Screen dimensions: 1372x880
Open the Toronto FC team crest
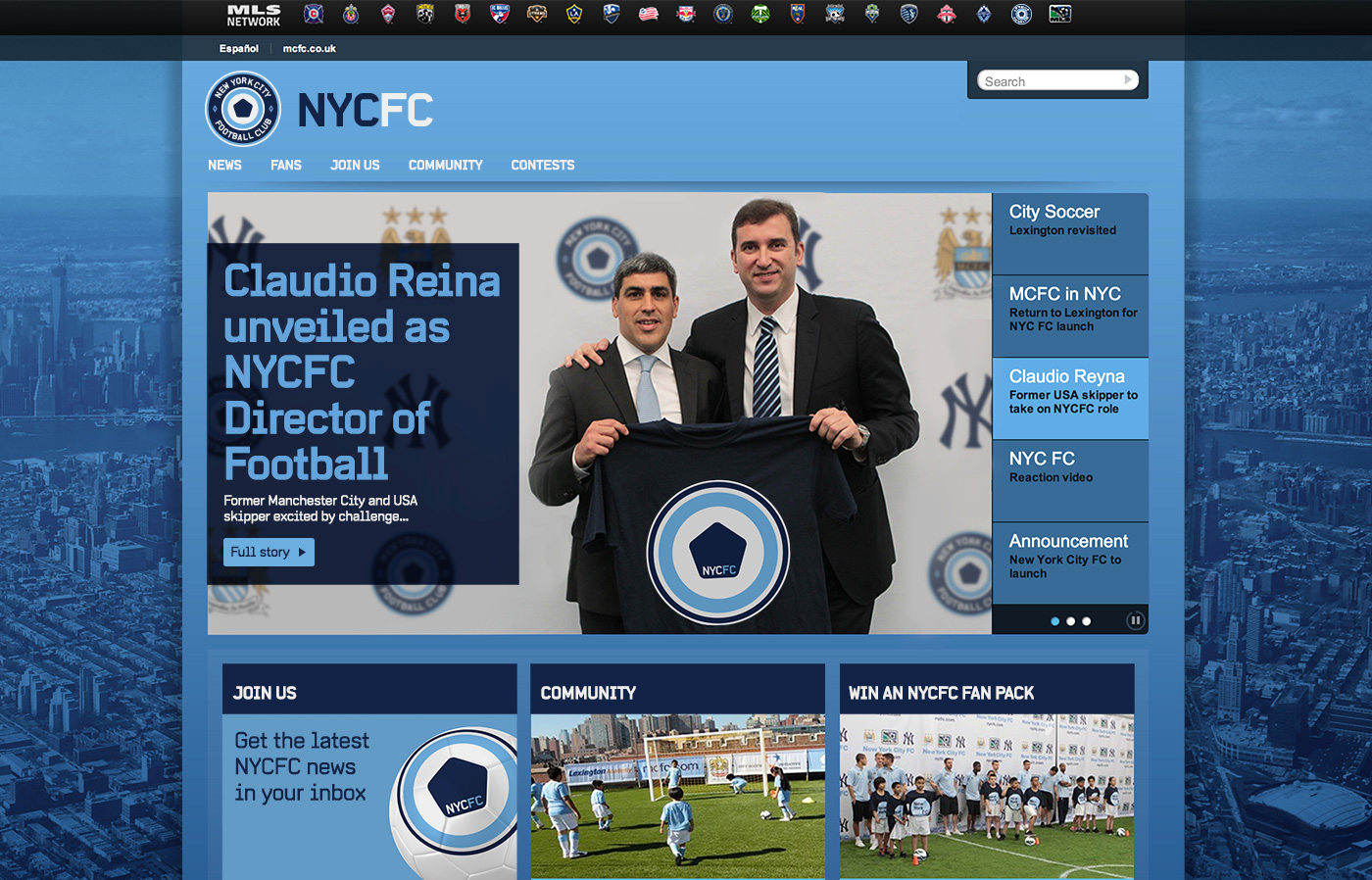tap(947, 14)
